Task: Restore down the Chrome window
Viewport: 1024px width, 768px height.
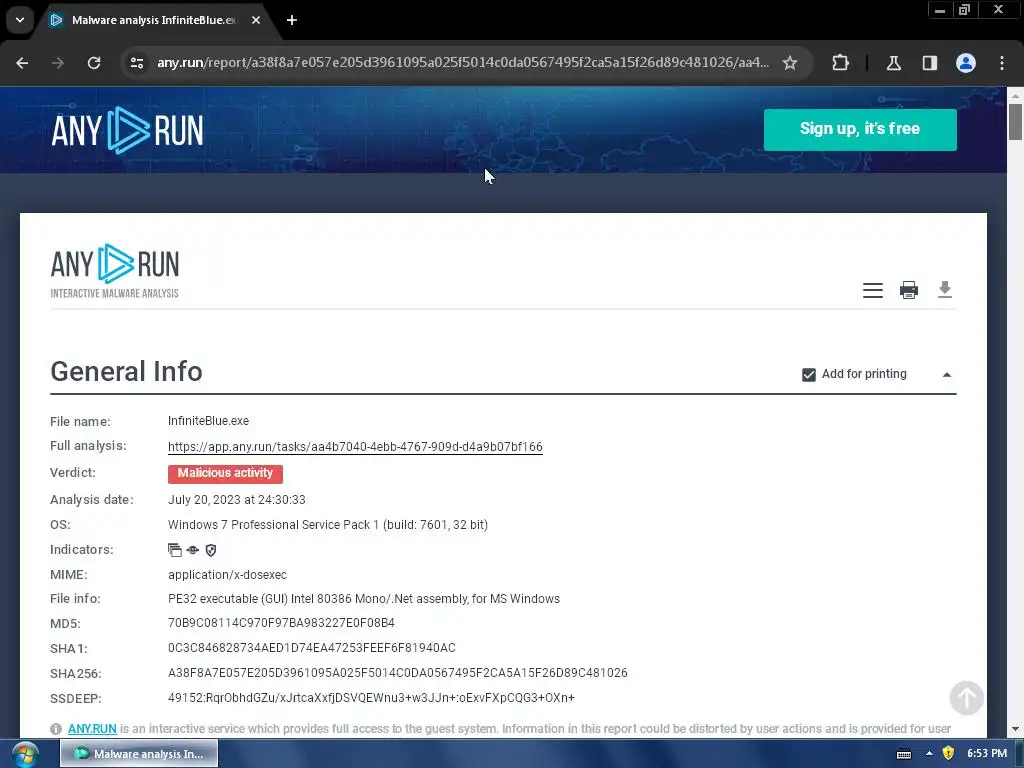Action: point(965,10)
